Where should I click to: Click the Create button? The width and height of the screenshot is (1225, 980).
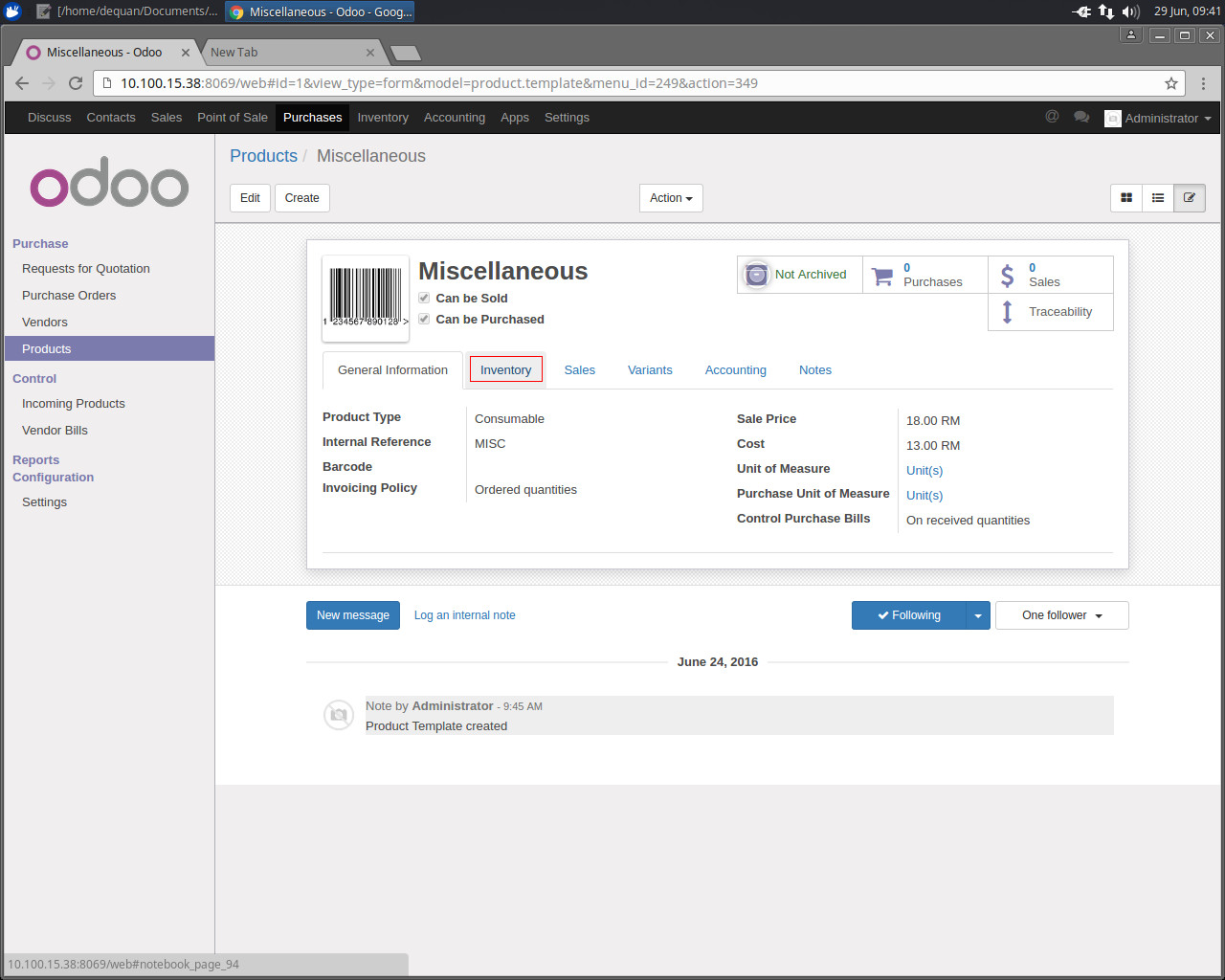pyautogui.click(x=301, y=198)
